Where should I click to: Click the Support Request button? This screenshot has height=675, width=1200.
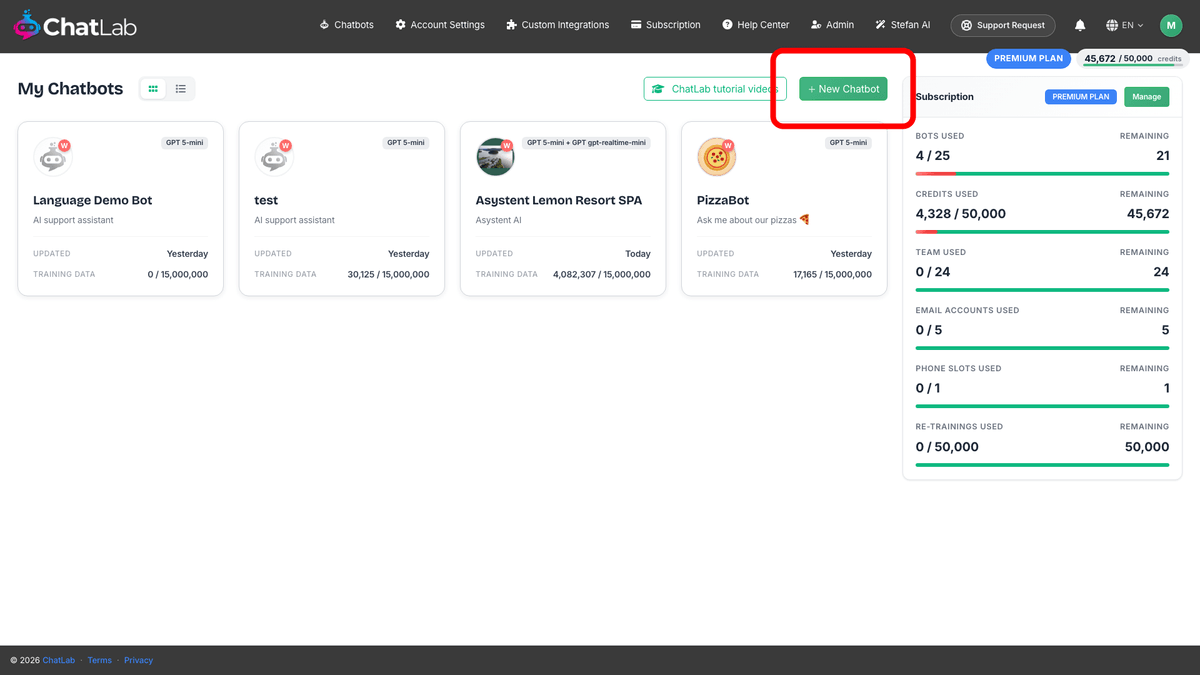pyautogui.click(x=1002, y=25)
